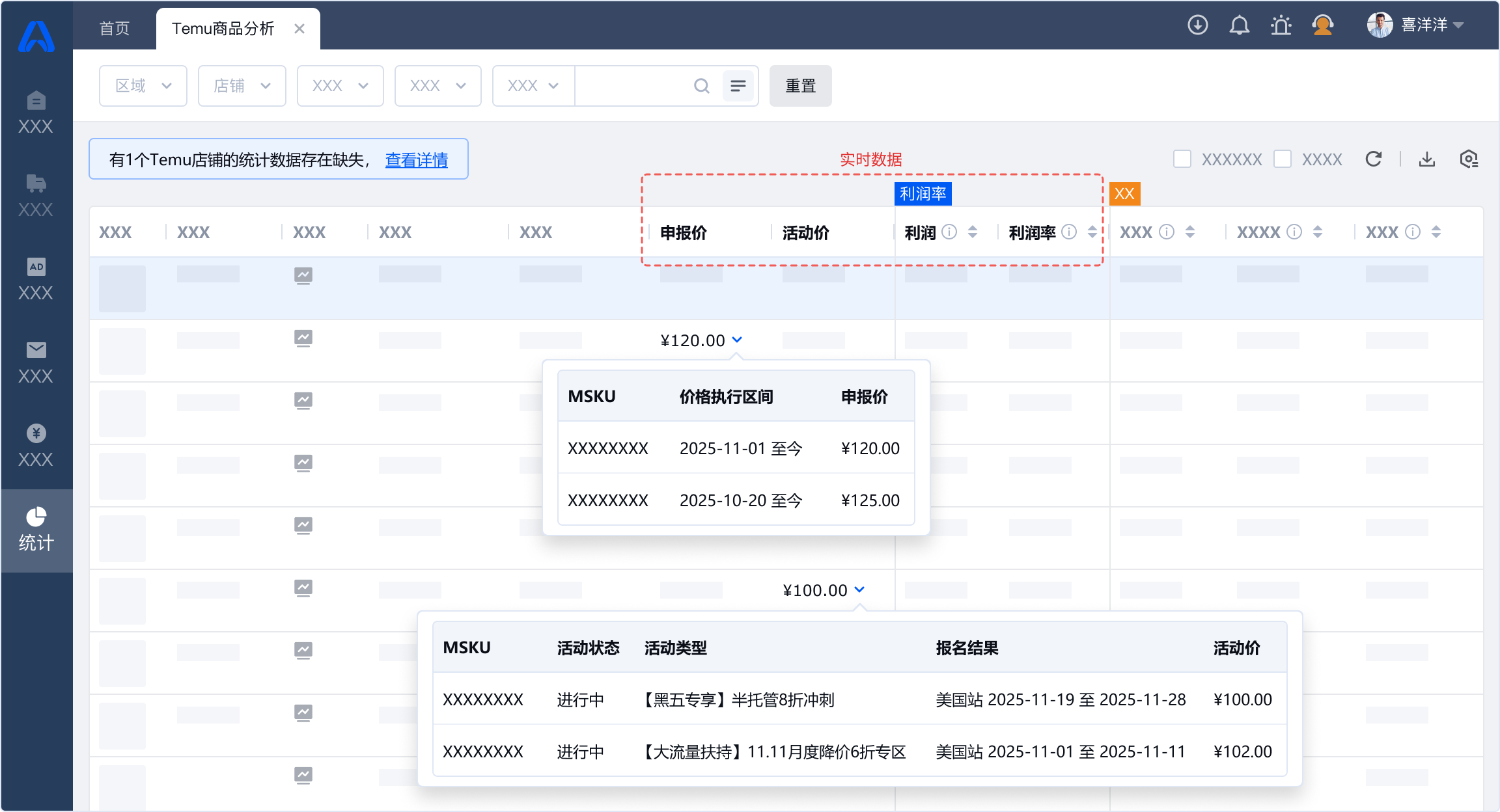Screen dimensions: 1500x812
Task: Click the advanced filter list icon
Action: click(738, 86)
